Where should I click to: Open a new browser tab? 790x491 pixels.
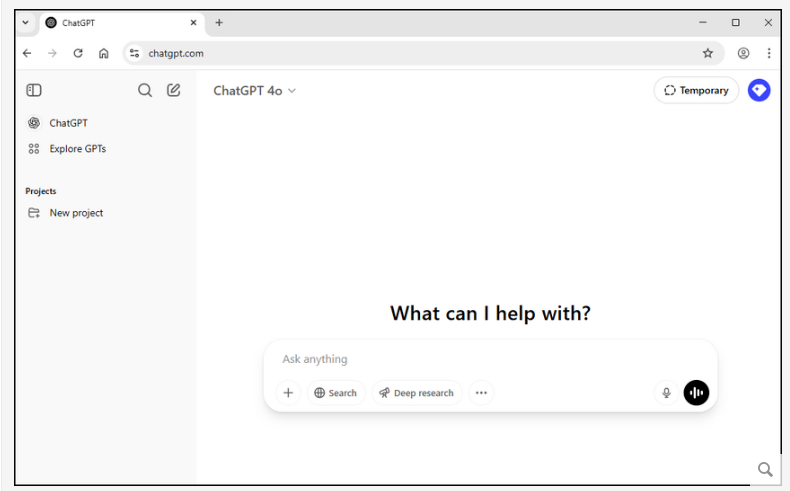(219, 23)
